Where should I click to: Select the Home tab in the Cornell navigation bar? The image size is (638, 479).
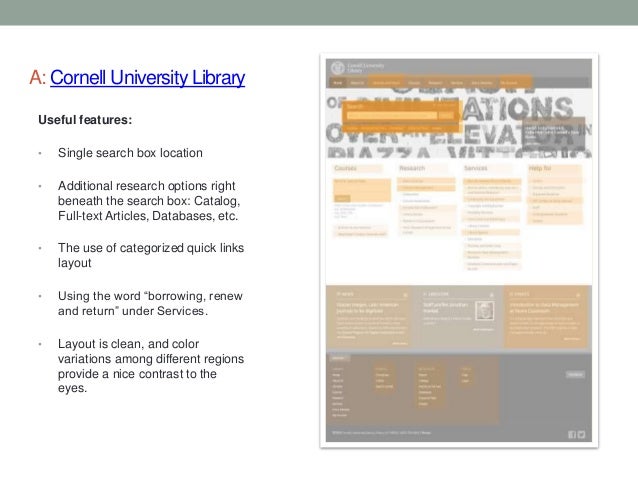[x=337, y=83]
